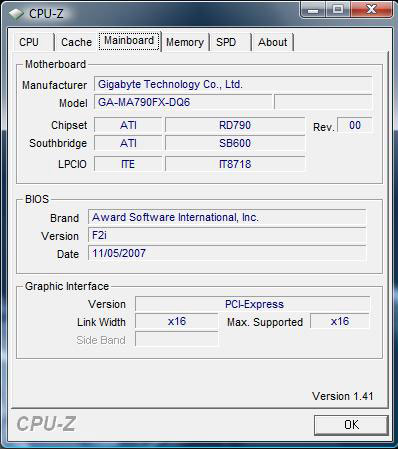Viewport: 398px width, 449px height.
Task: Click the Max. Supported x16 field
Action: pyautogui.click(x=340, y=321)
